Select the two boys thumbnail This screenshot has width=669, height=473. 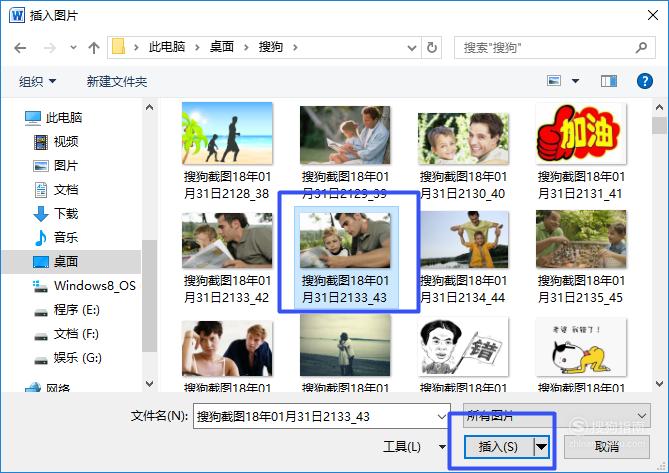[227, 348]
